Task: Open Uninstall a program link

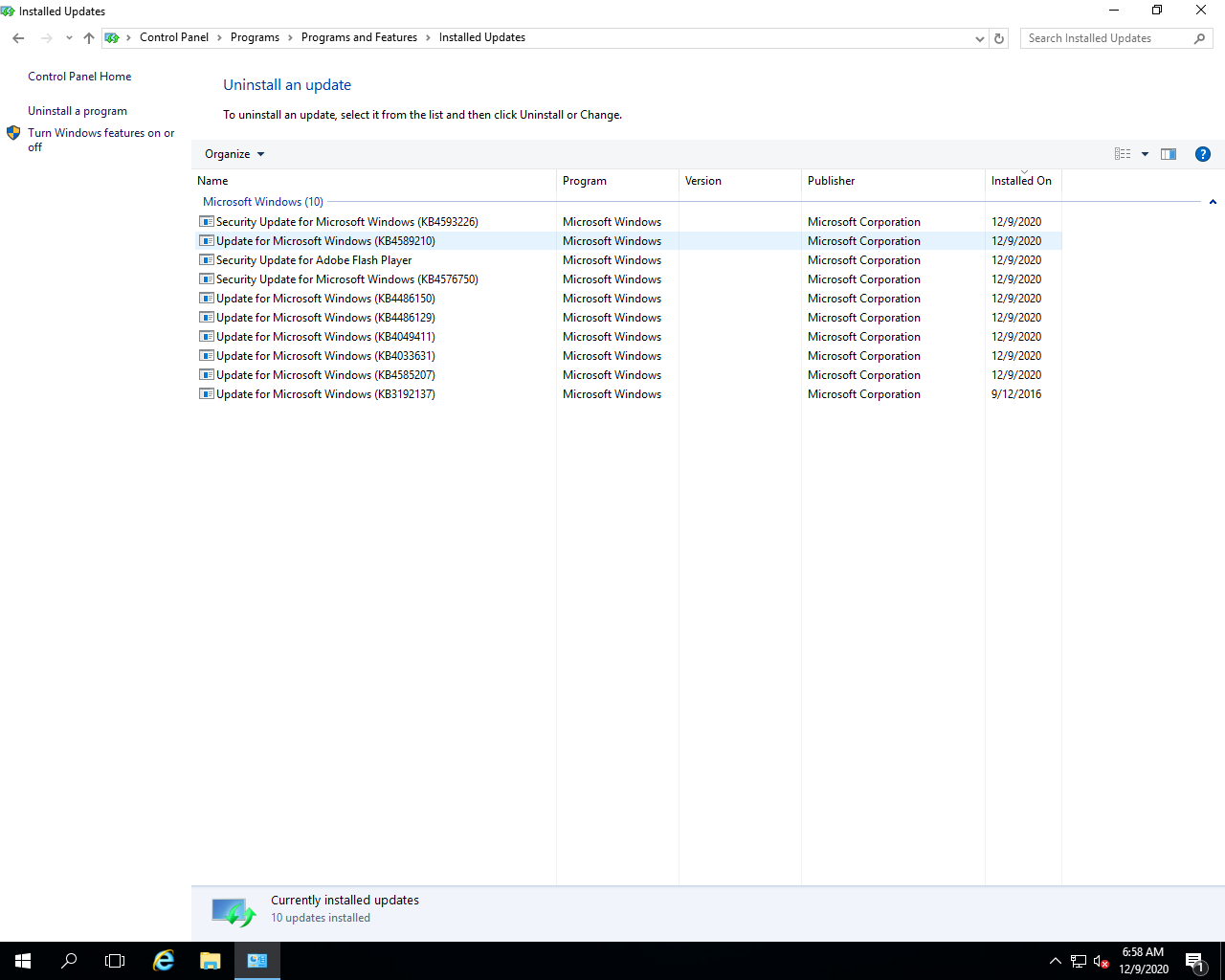Action: pos(78,111)
